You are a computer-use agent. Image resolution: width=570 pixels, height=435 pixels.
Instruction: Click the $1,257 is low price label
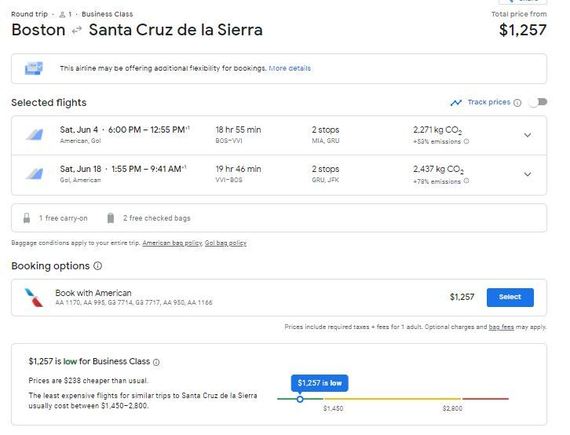click(320, 383)
